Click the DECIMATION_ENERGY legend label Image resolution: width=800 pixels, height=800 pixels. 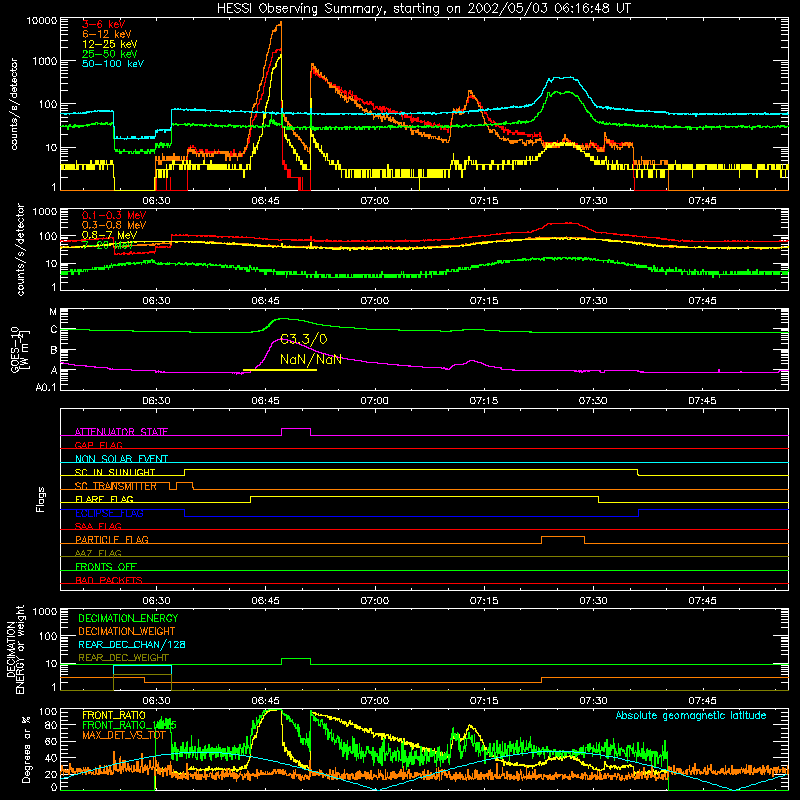tap(128, 618)
